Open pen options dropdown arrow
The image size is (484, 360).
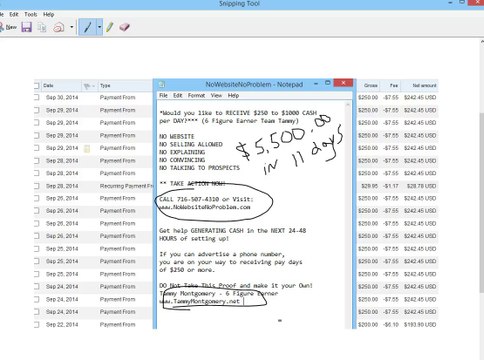click(99, 27)
